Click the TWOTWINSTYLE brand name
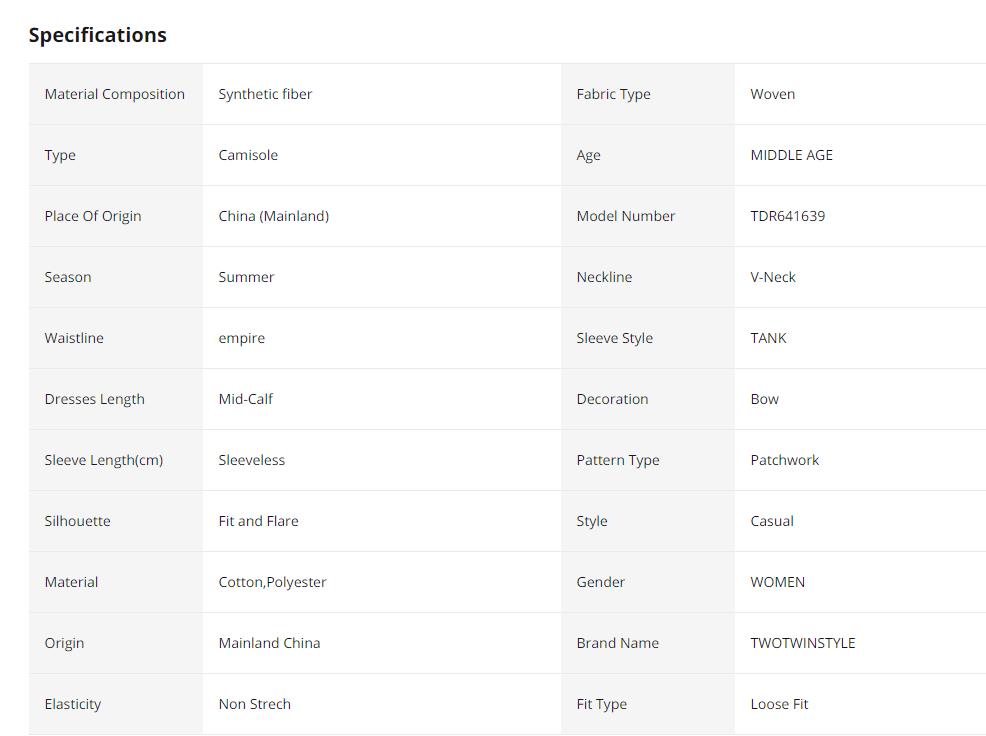The image size is (986, 736). pyautogui.click(x=802, y=643)
